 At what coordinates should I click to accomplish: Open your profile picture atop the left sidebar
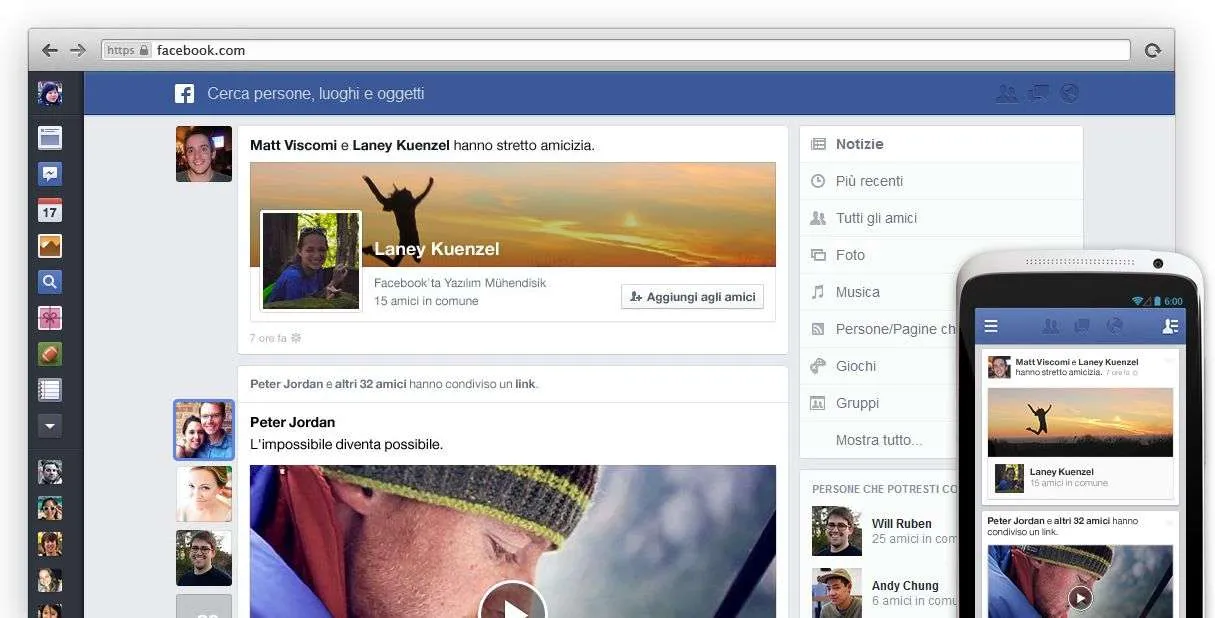pyautogui.click(x=50, y=93)
